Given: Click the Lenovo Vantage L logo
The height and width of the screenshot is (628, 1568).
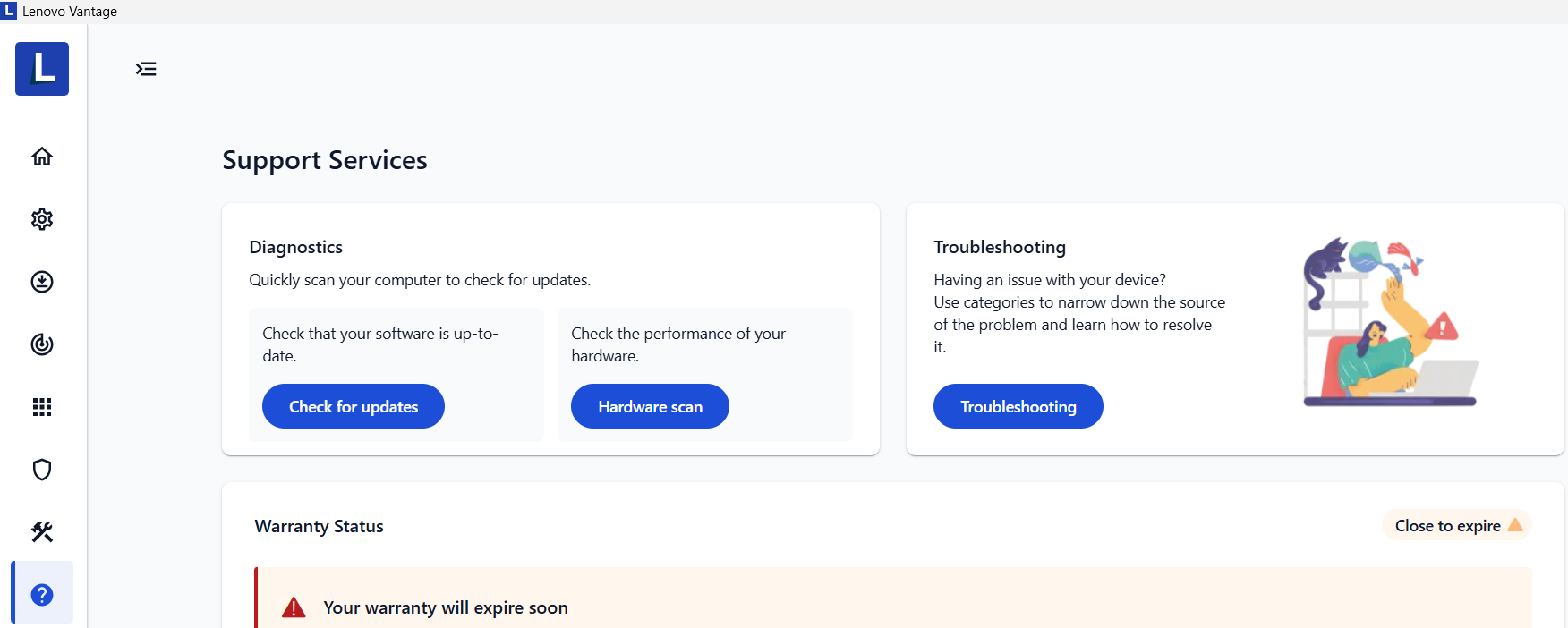Looking at the screenshot, I should point(42,69).
